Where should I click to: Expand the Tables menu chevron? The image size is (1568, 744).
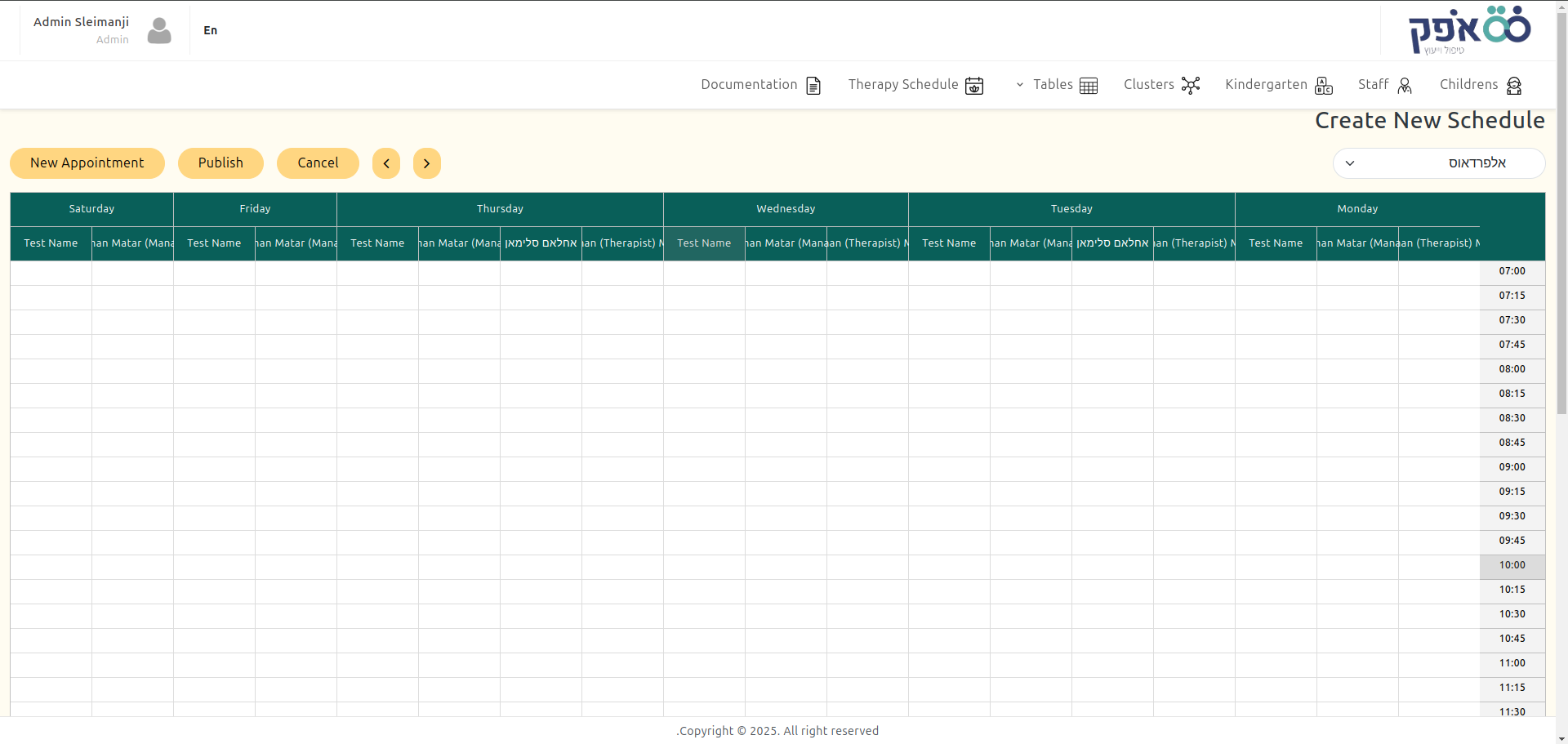click(1020, 85)
